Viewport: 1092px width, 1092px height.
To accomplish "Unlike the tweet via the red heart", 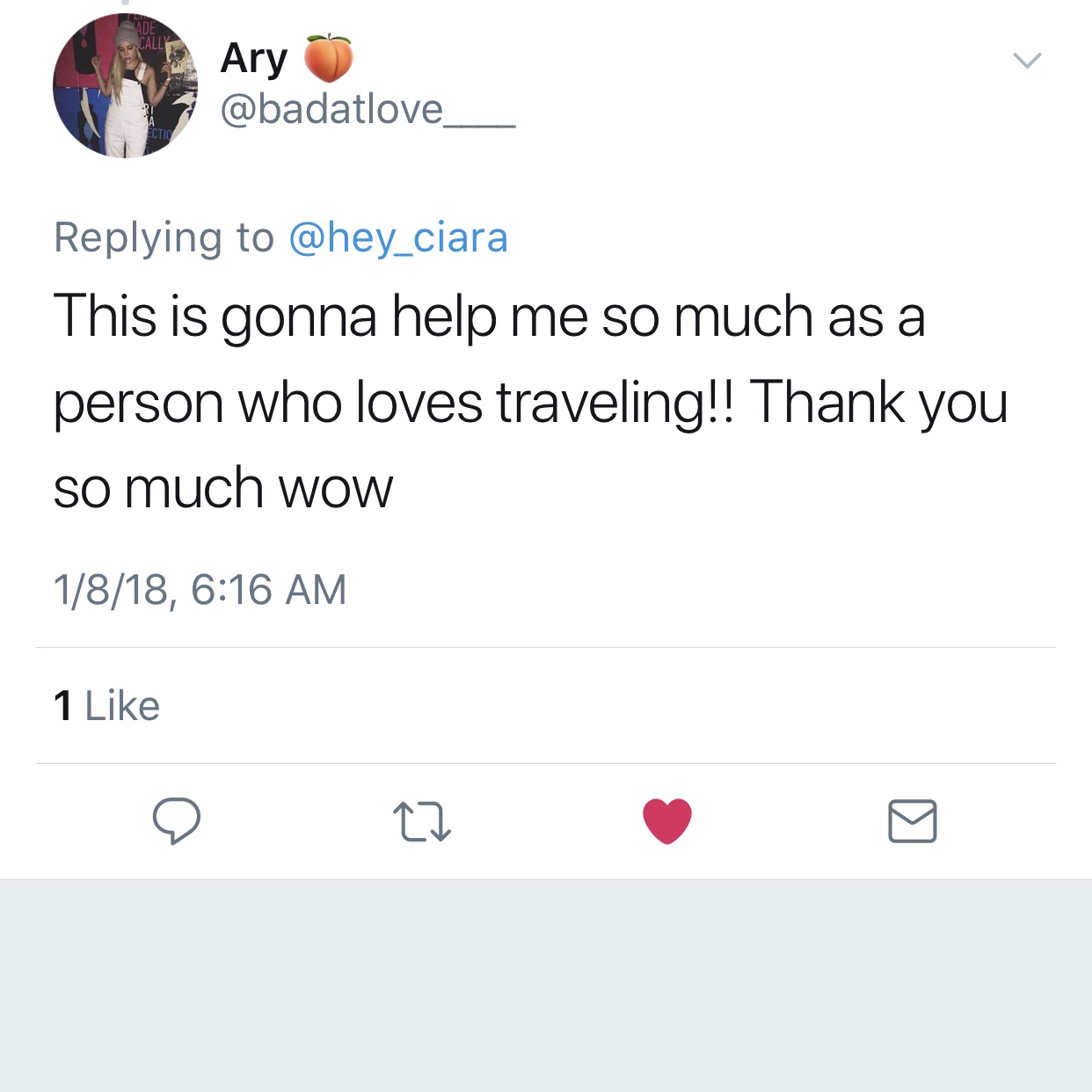I will [x=667, y=821].
